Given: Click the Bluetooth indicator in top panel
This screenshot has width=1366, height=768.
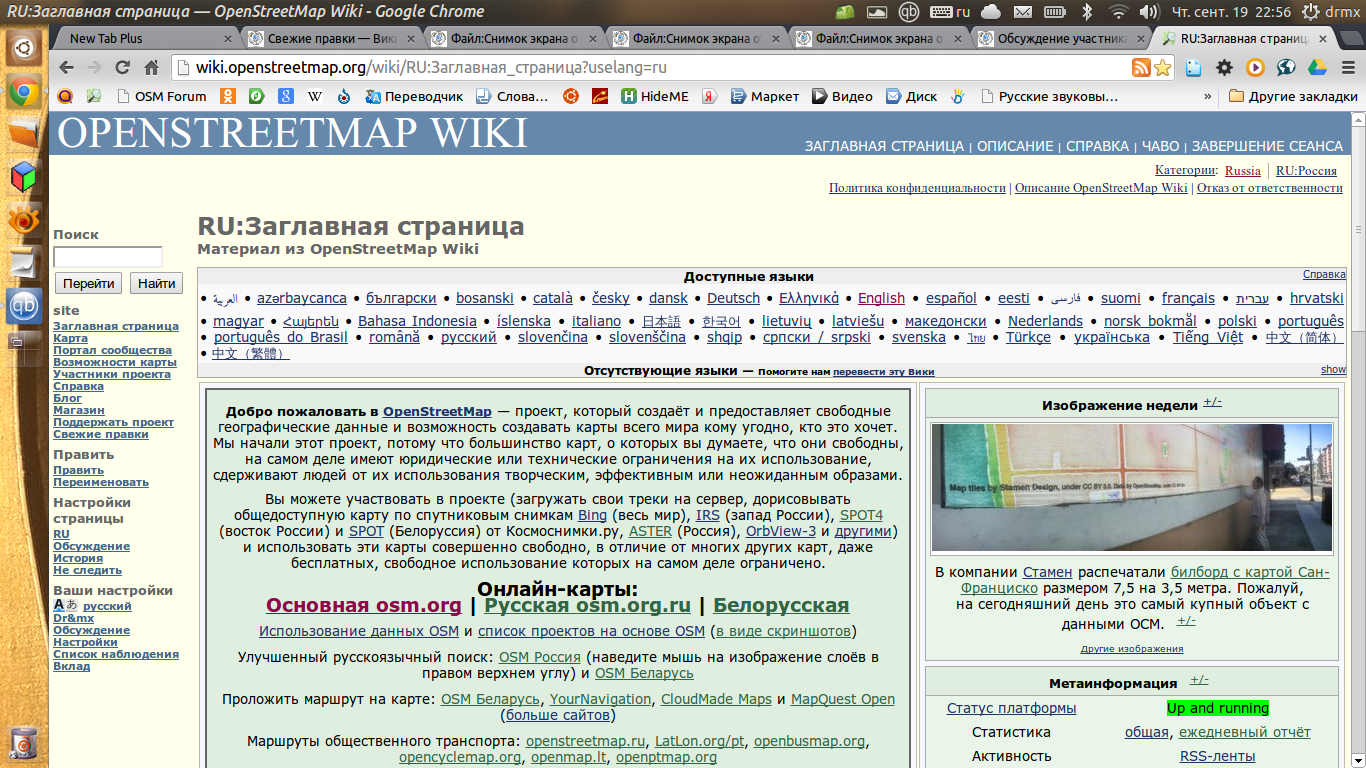Looking at the screenshot, I should coord(1087,12).
